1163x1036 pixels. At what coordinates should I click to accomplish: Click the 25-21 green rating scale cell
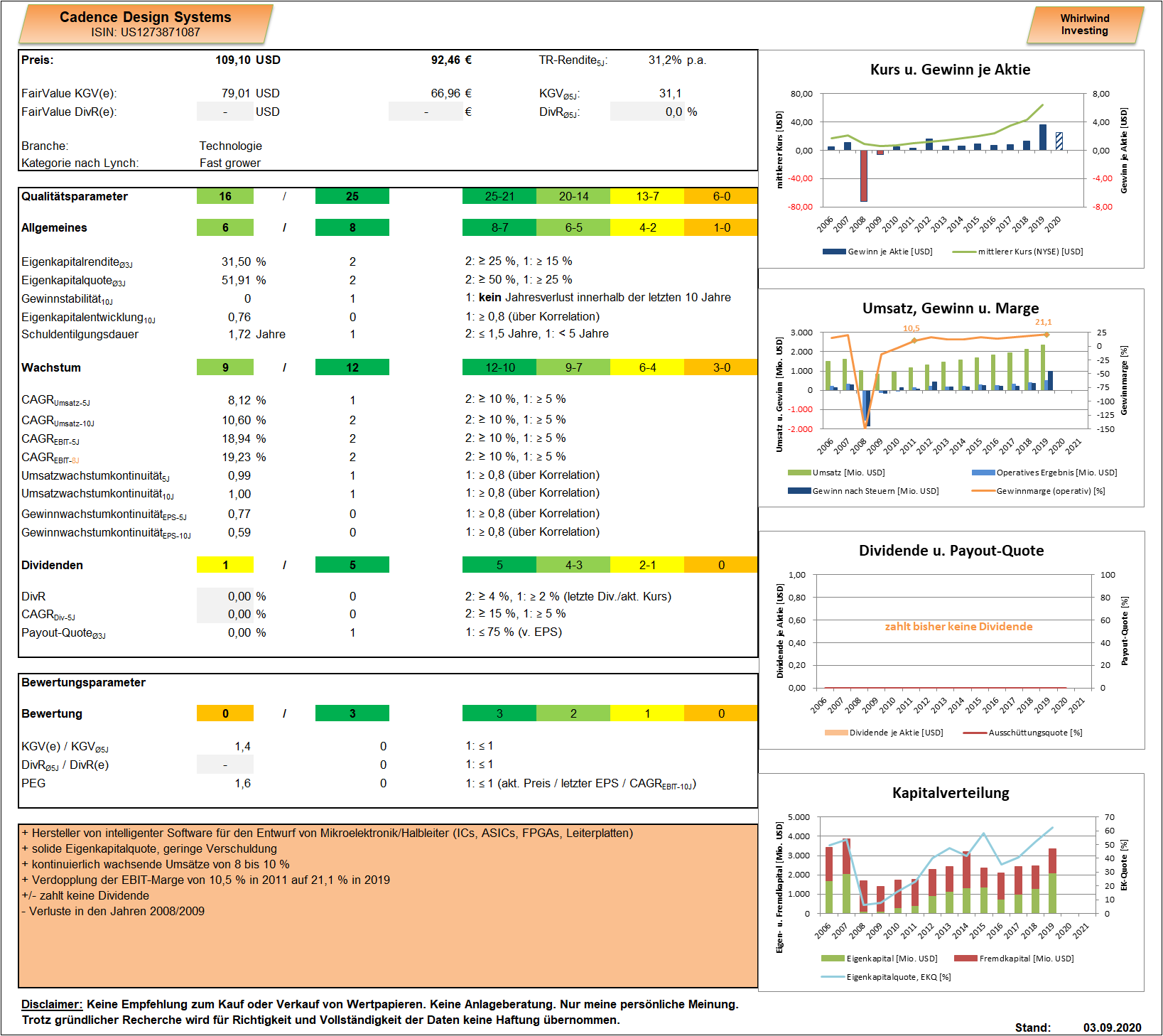click(499, 196)
